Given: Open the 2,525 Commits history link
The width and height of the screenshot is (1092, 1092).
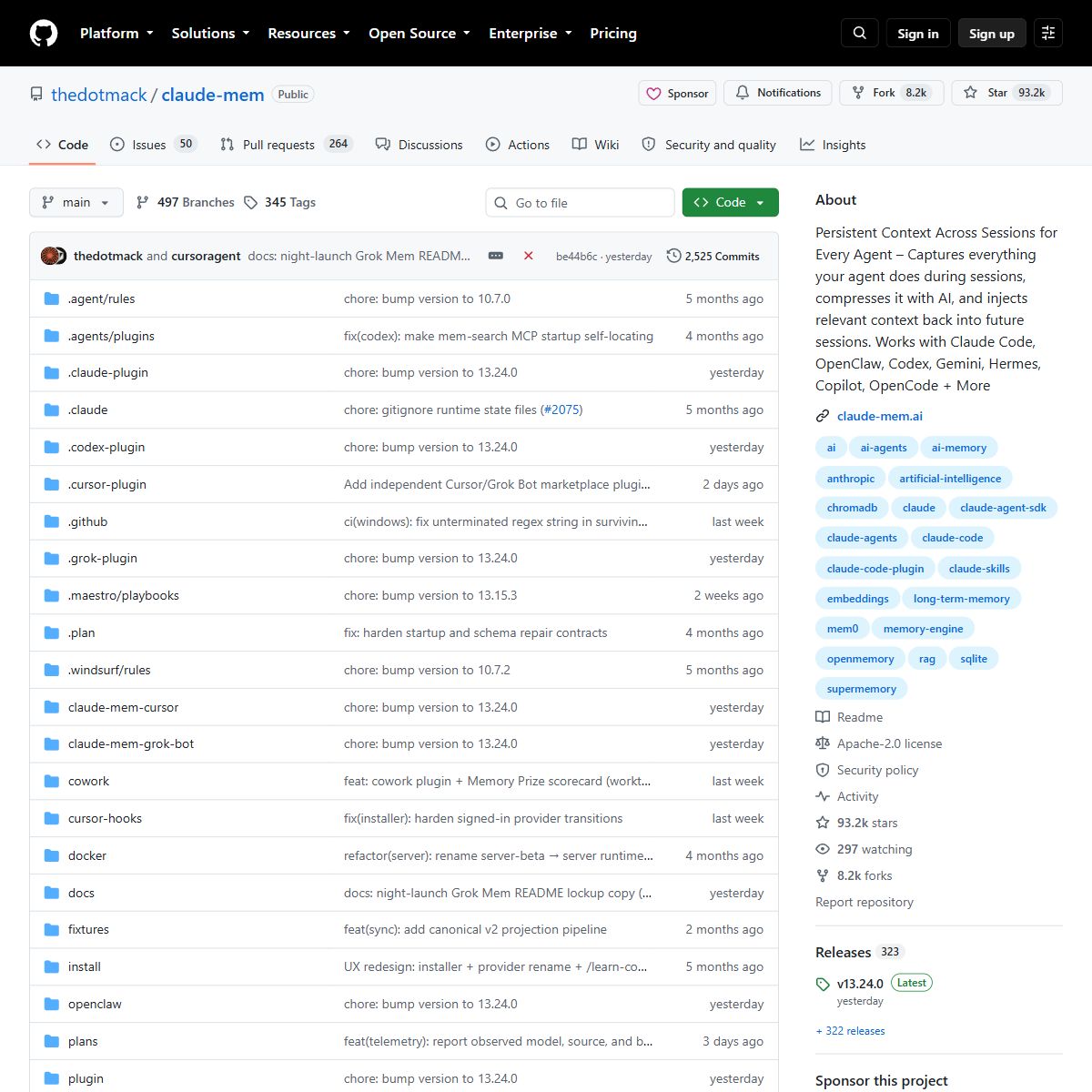Looking at the screenshot, I should point(713,256).
